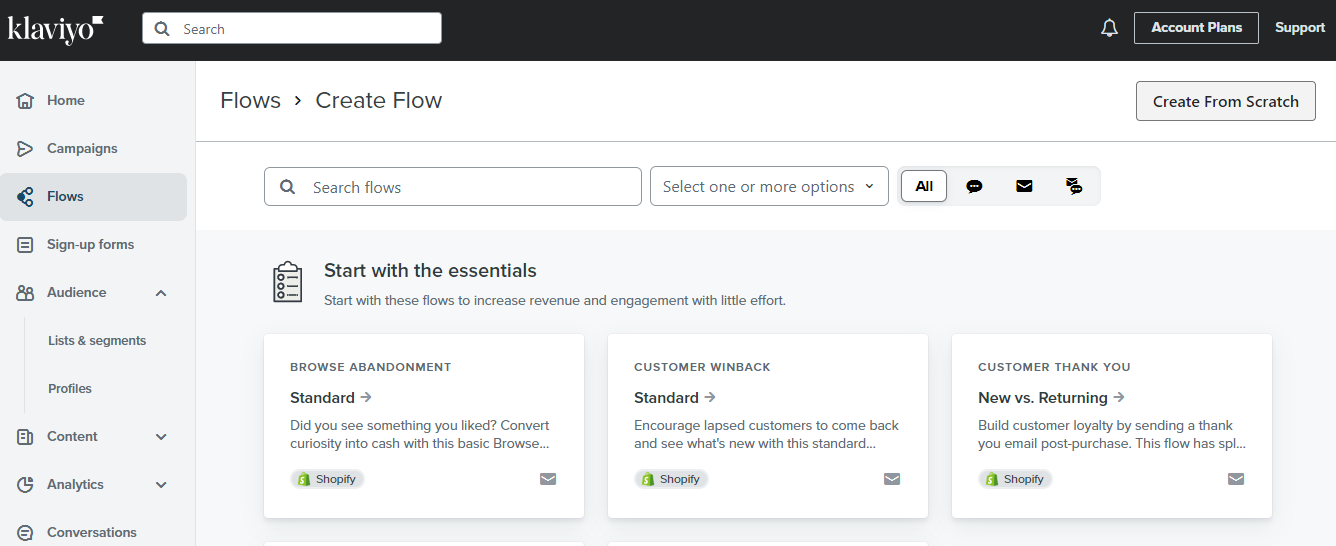
Task: Open the Account Plans button
Action: click(1196, 28)
